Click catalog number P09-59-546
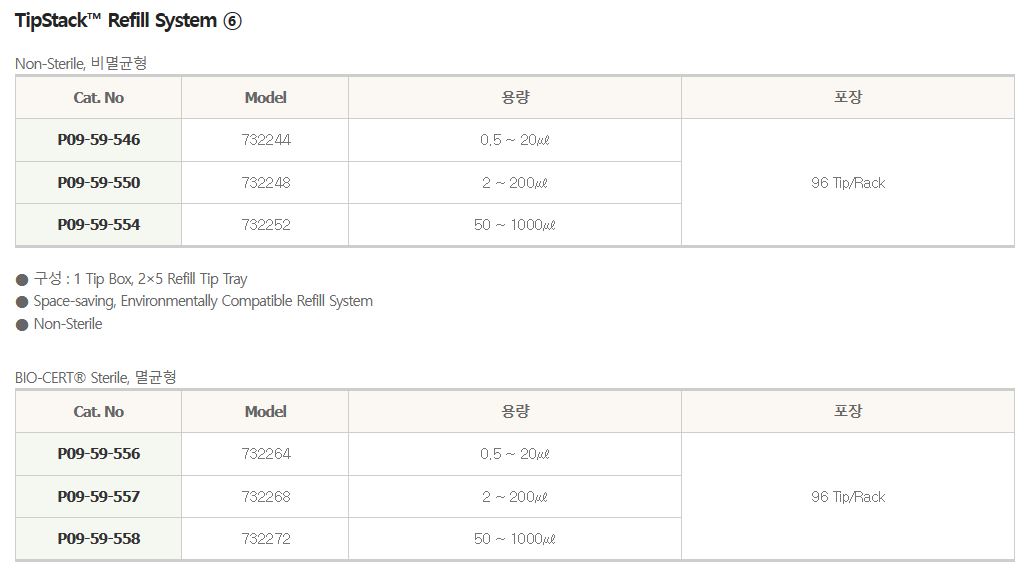1024x575 pixels. 99,140
